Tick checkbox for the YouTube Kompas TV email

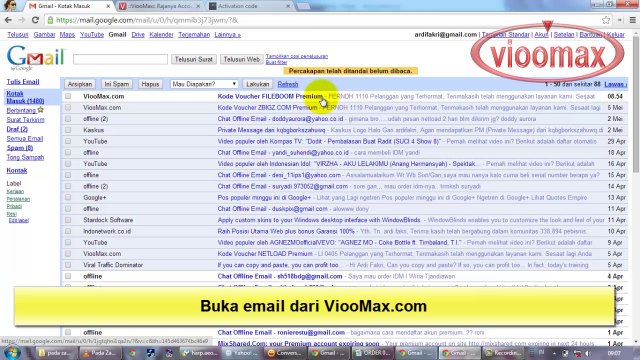tap(68, 141)
